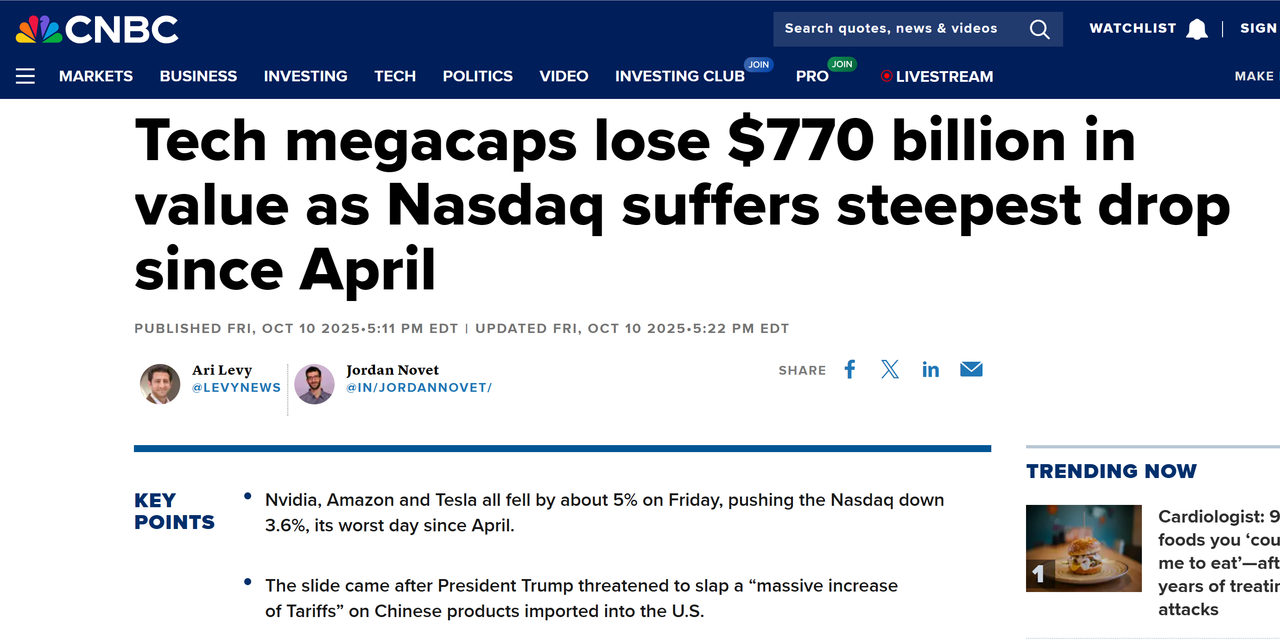This screenshot has height=640, width=1280.
Task: Click the Watchlist link
Action: tap(1132, 28)
